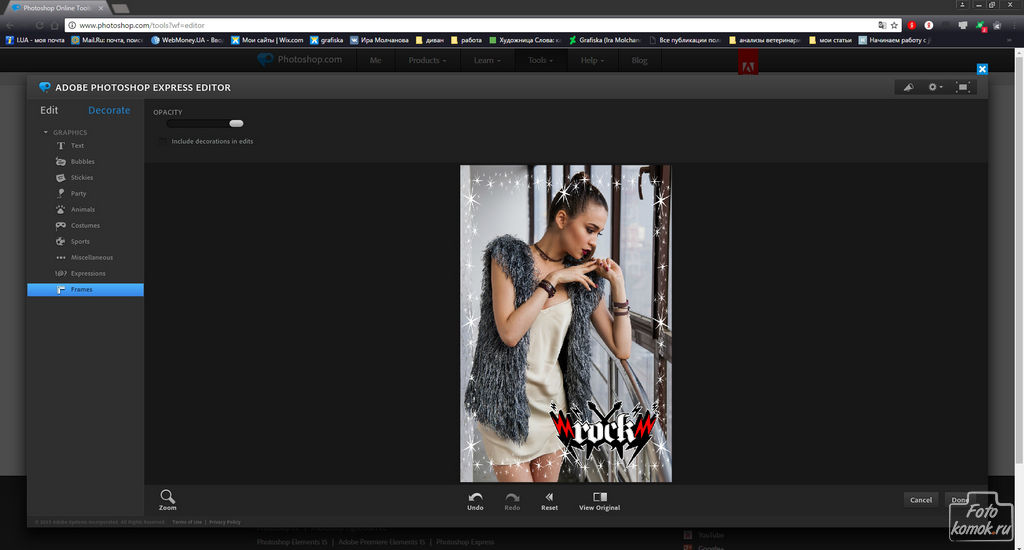This screenshot has height=550, width=1024.
Task: Click the Cancel button
Action: point(921,500)
